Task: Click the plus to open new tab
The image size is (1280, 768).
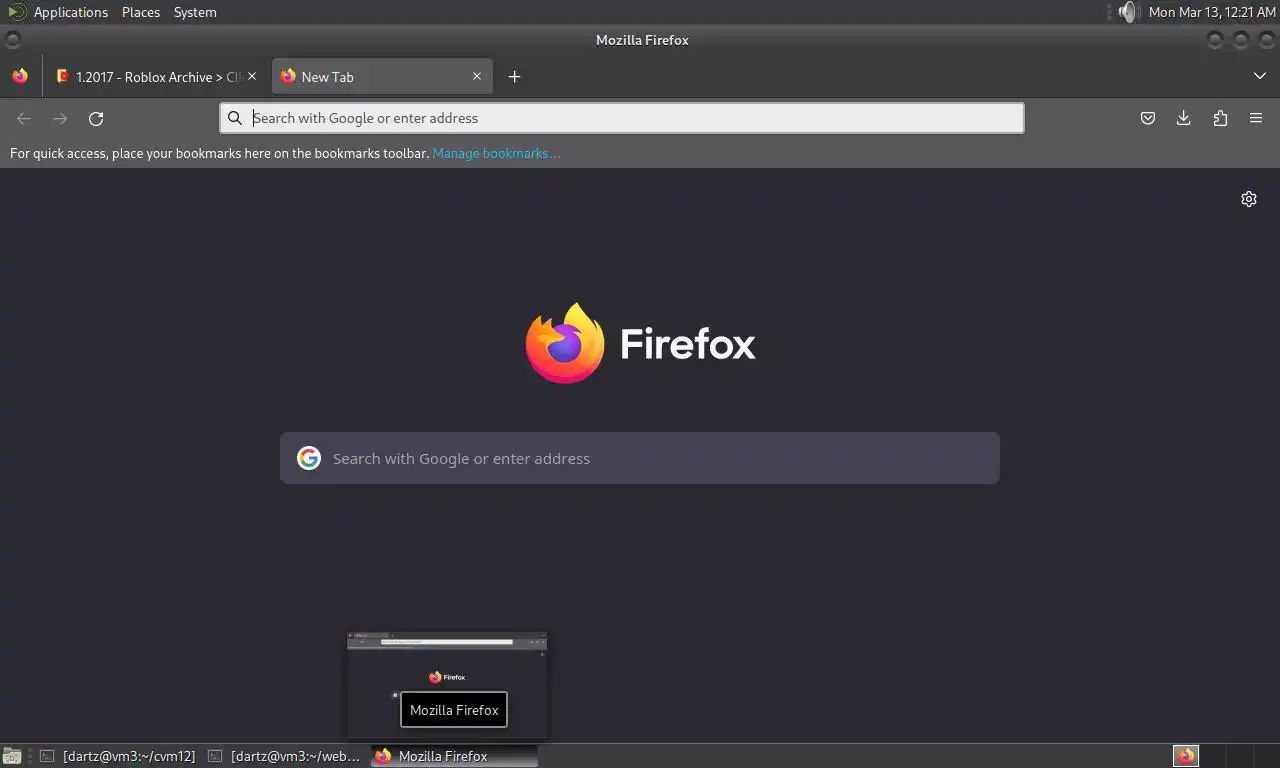Action: (514, 77)
